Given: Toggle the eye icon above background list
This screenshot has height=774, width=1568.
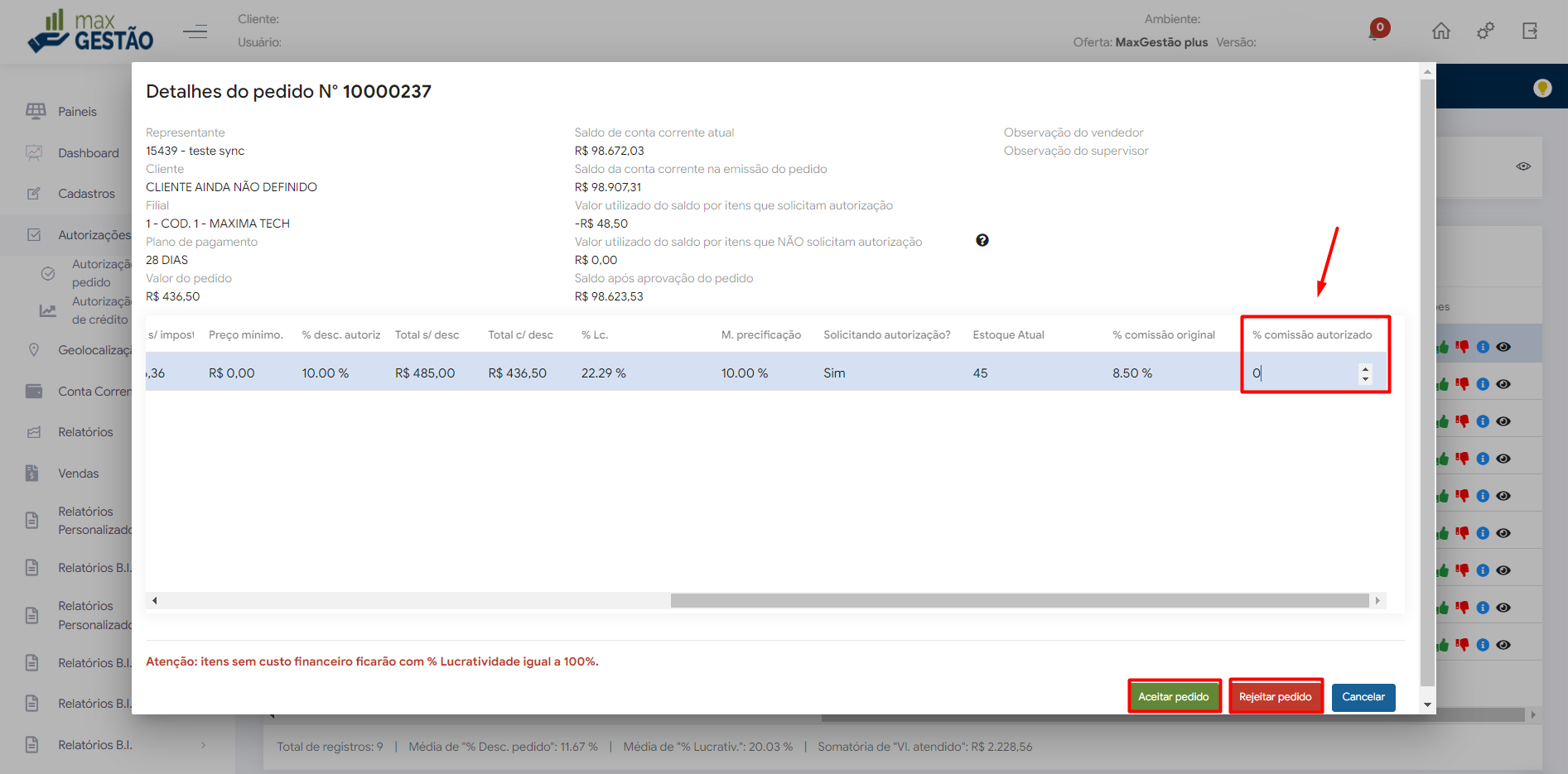Looking at the screenshot, I should pyautogui.click(x=1523, y=166).
